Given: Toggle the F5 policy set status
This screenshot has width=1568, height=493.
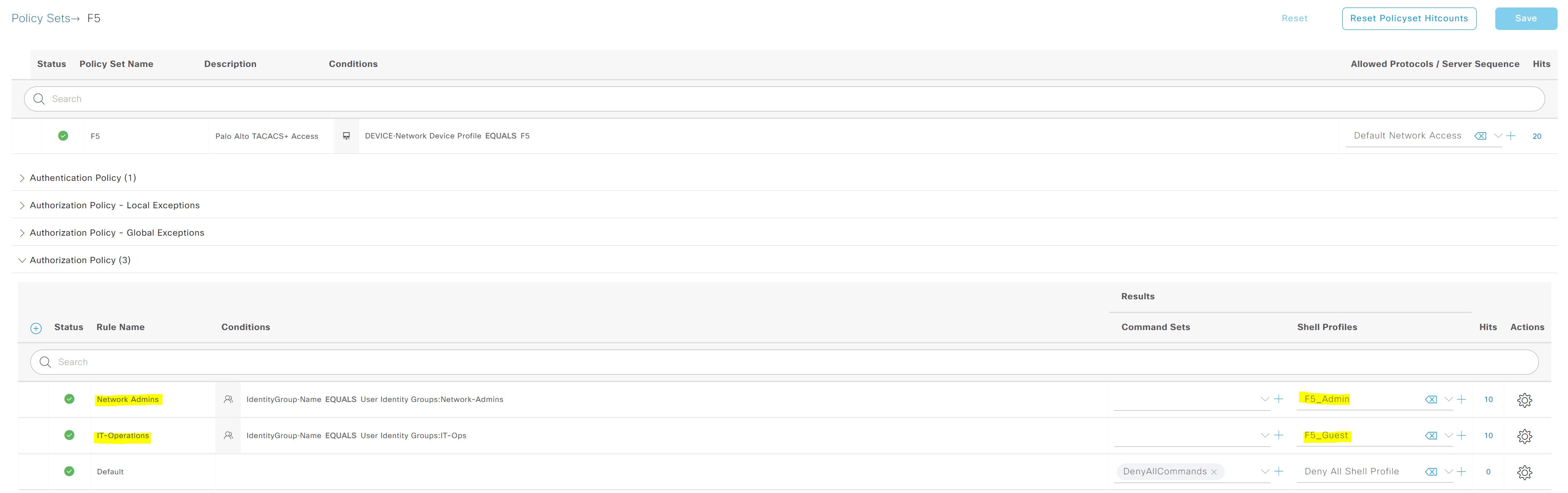Looking at the screenshot, I should (x=63, y=136).
